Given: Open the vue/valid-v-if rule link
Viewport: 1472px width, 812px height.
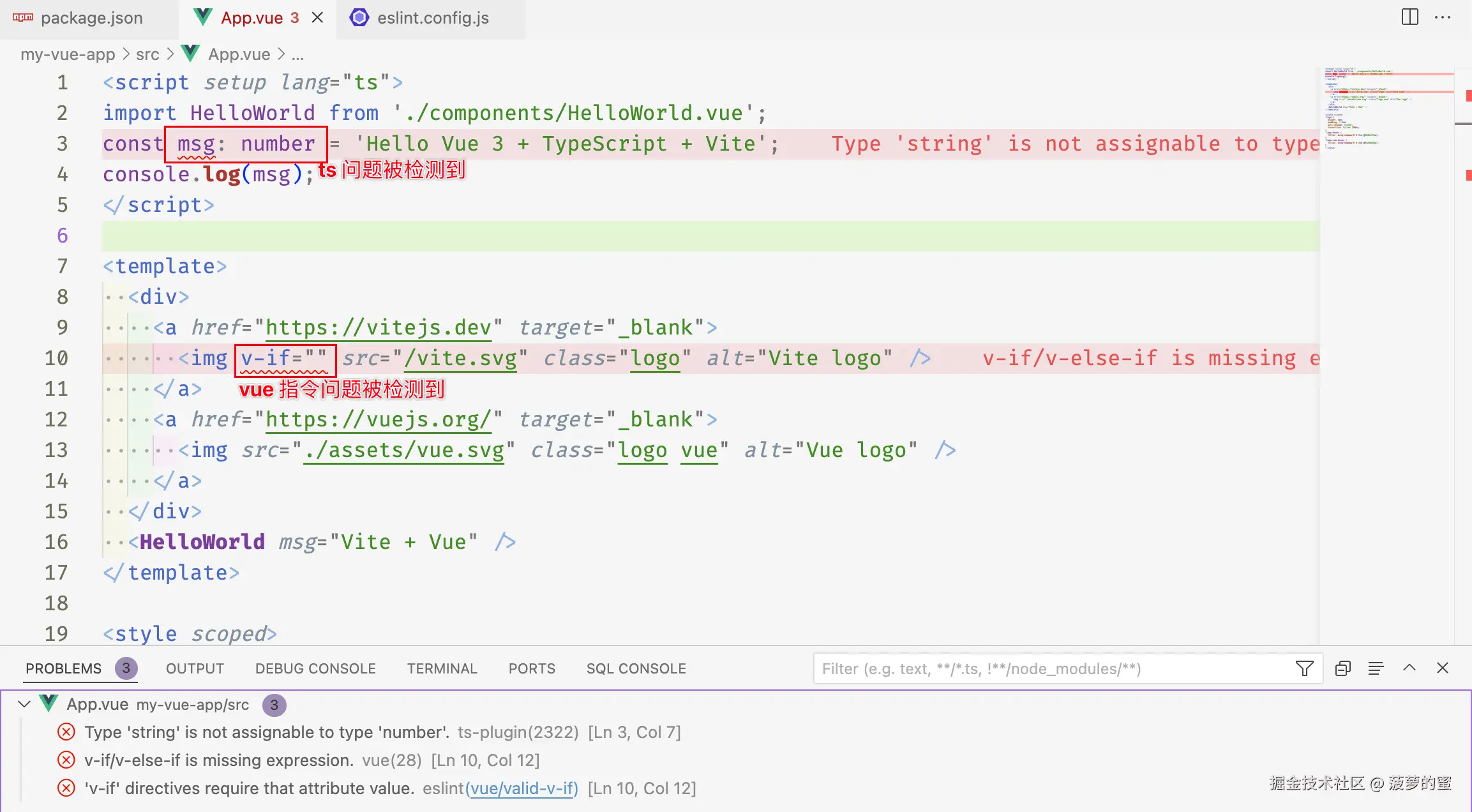Looking at the screenshot, I should pos(522,788).
